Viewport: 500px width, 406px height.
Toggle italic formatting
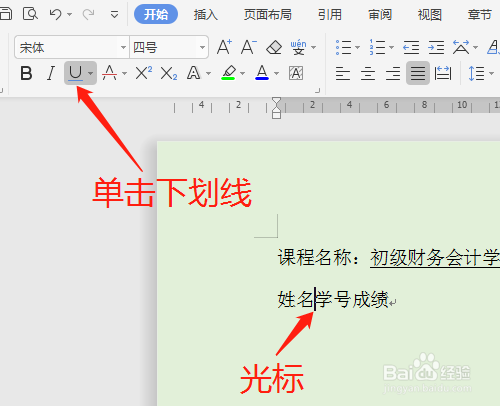(x=51, y=73)
